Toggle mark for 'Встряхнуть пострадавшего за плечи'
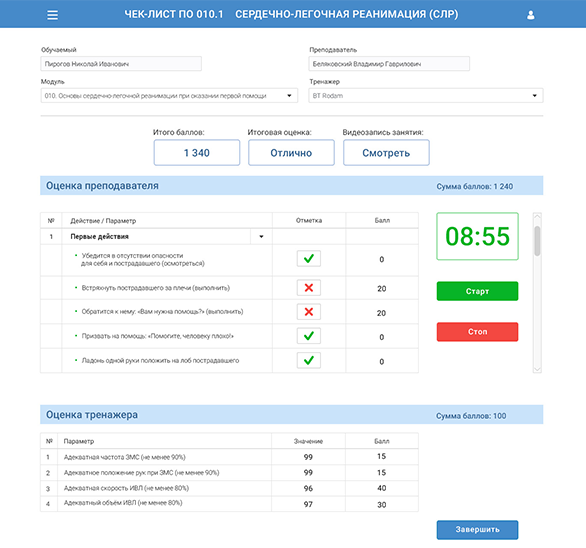Screen dimensions: 586x548 tap(309, 288)
